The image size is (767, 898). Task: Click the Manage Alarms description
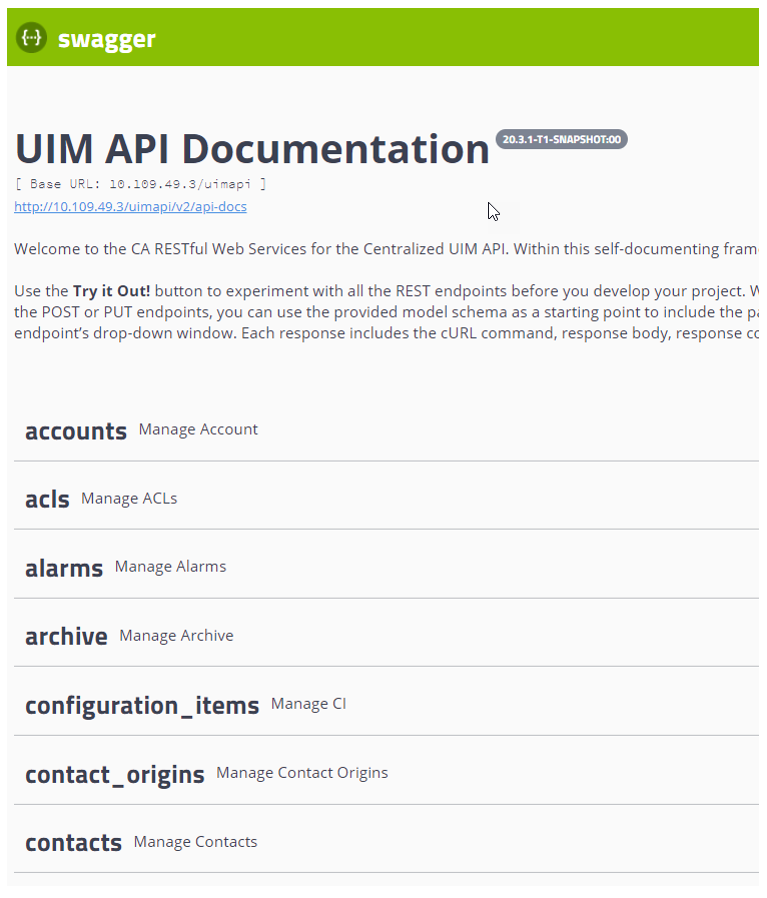[170, 566]
